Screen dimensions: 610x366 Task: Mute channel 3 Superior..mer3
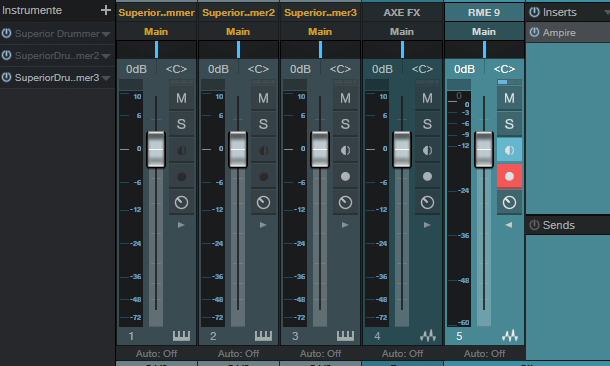(345, 98)
